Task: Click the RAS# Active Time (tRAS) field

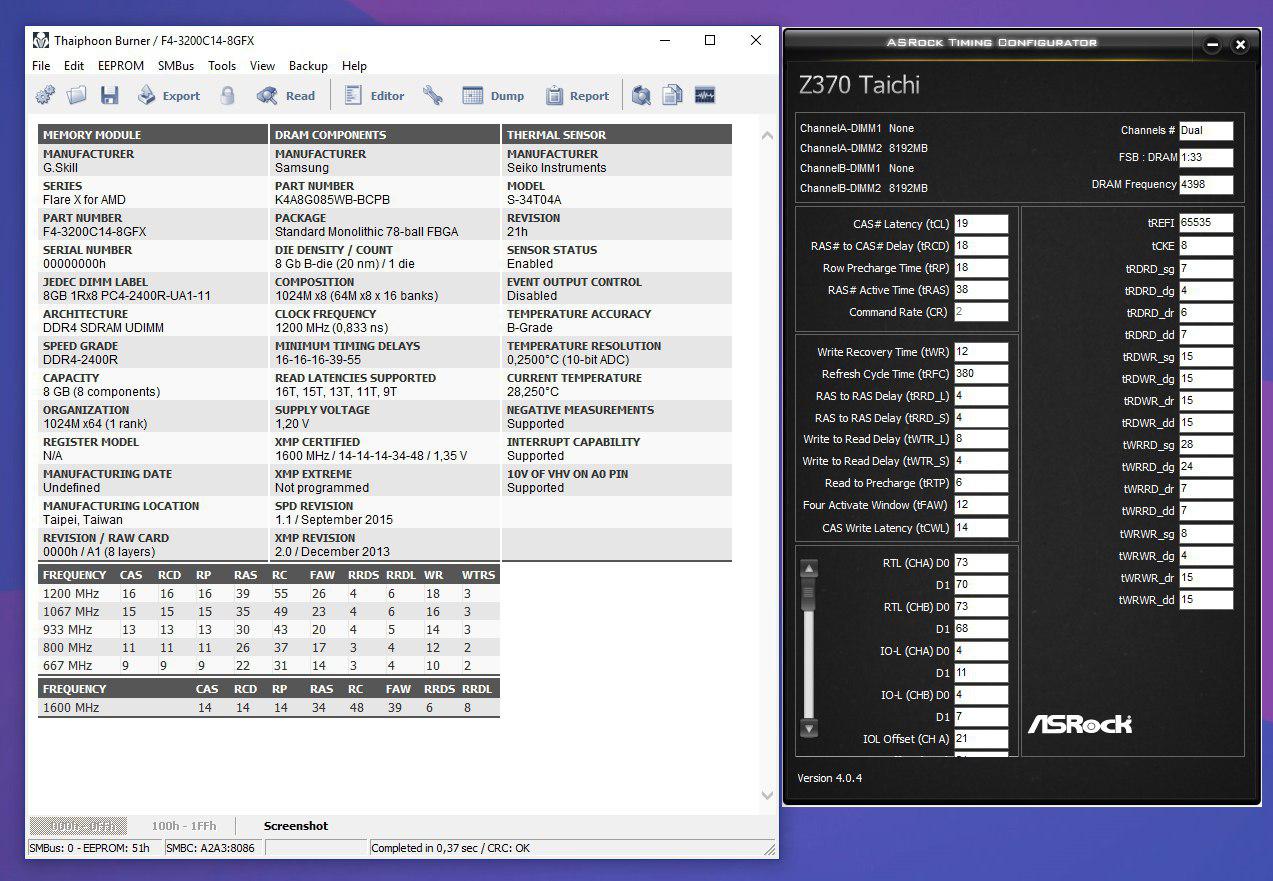Action: (981, 290)
